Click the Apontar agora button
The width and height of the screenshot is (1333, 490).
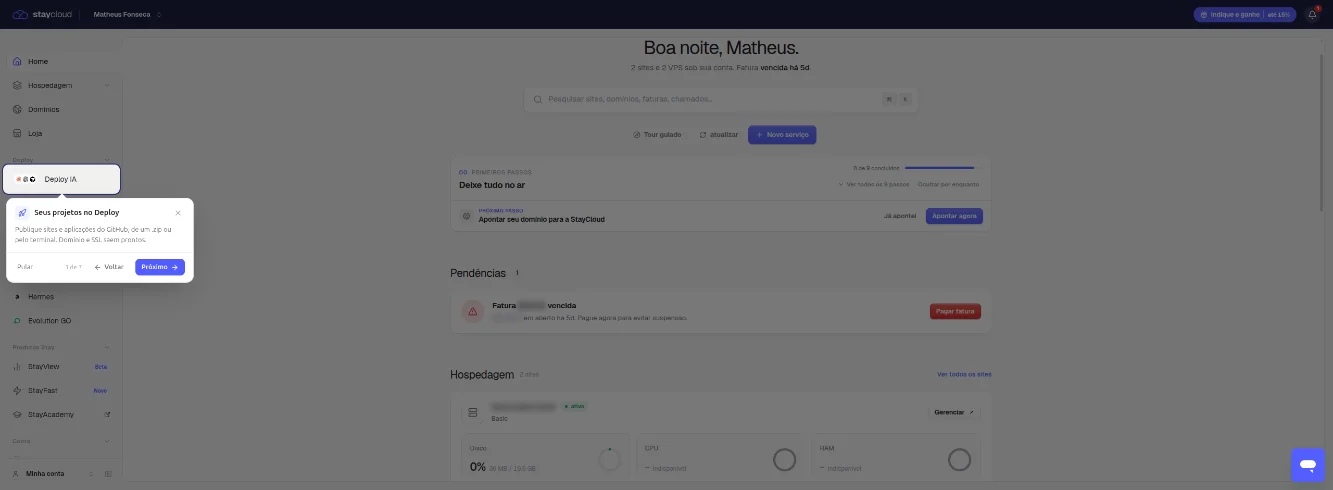tap(954, 216)
